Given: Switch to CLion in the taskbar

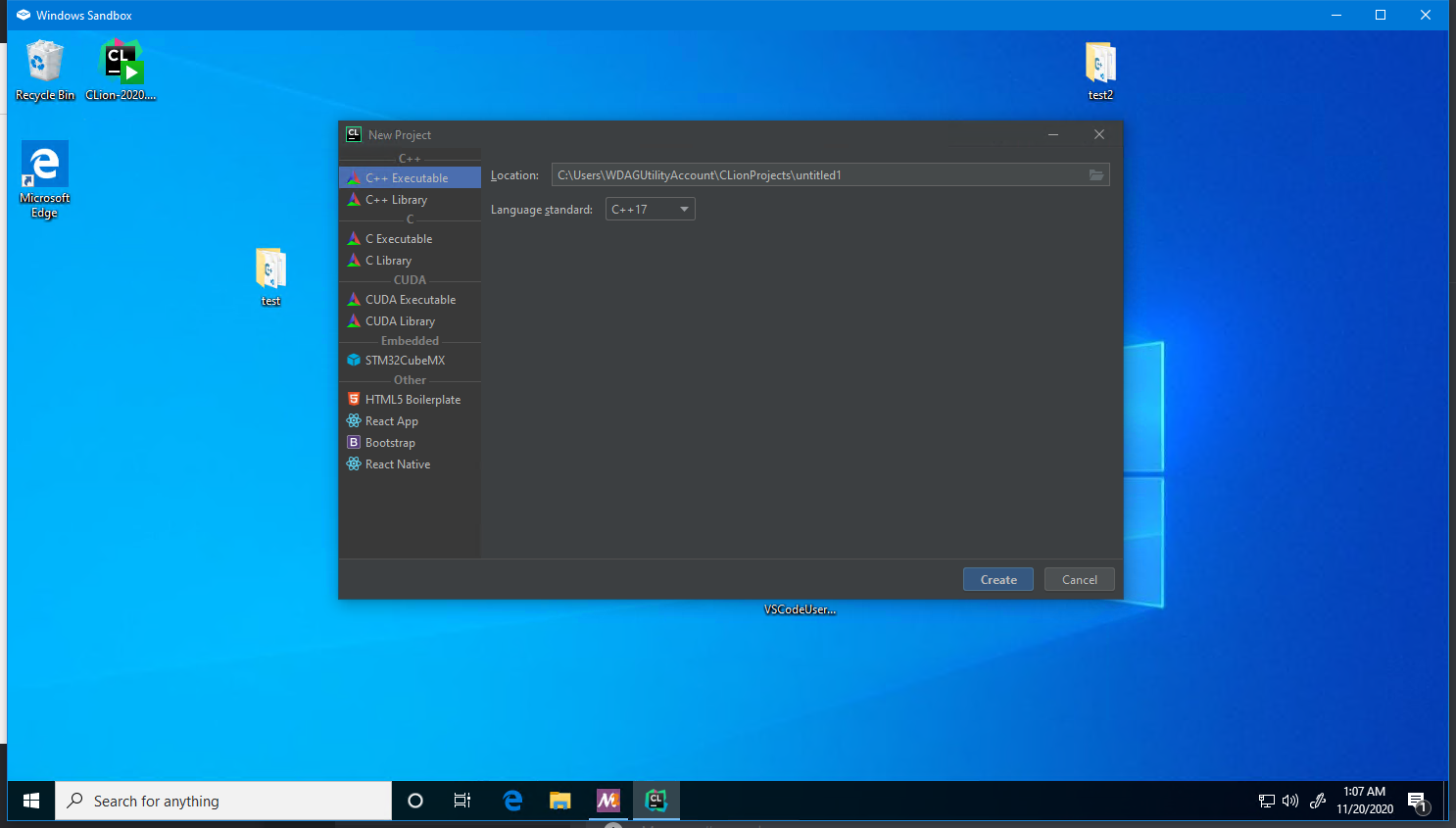Looking at the screenshot, I should pyautogui.click(x=656, y=801).
